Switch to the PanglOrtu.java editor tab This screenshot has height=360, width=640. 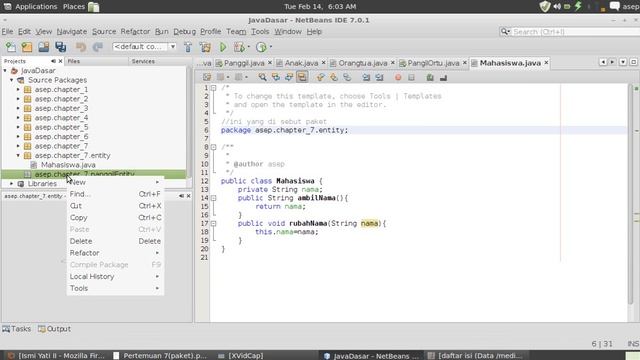[x=433, y=63]
